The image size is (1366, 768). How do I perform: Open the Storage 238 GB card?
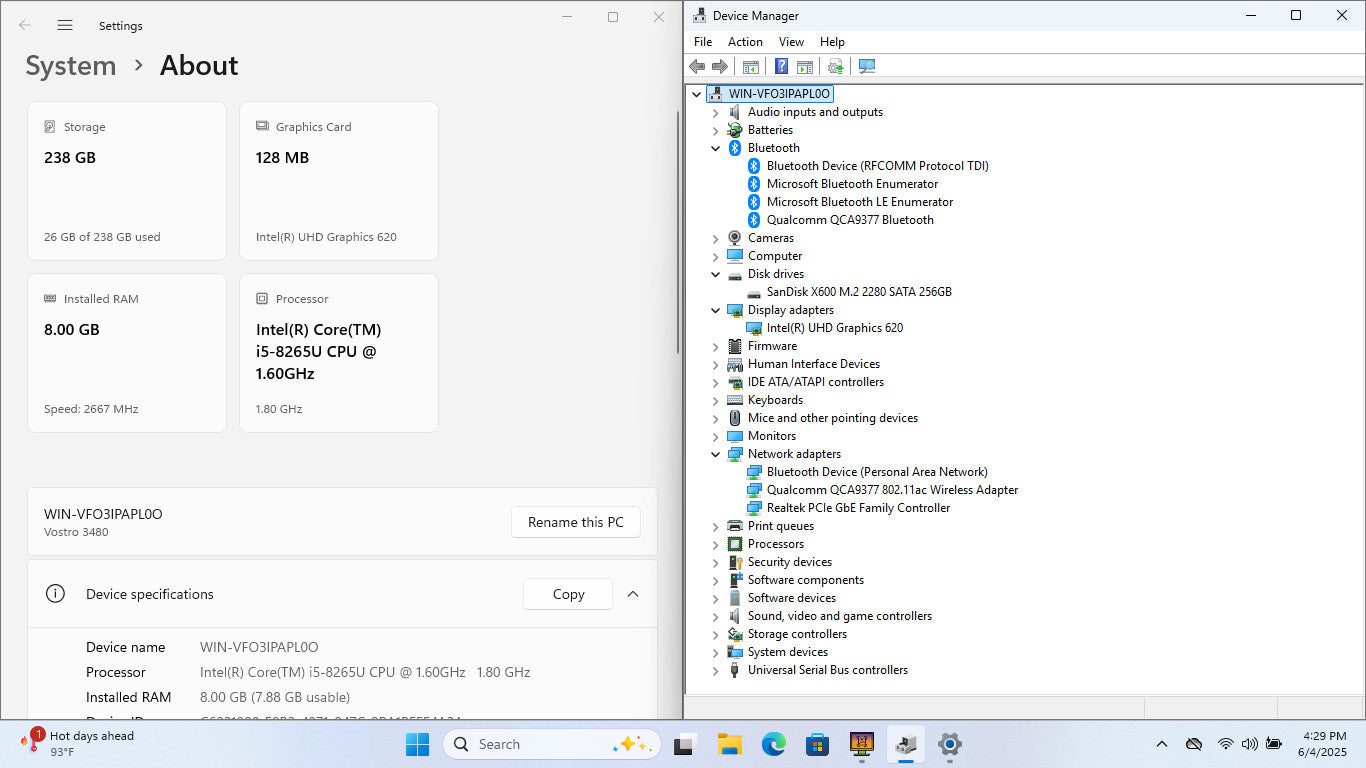(x=127, y=181)
